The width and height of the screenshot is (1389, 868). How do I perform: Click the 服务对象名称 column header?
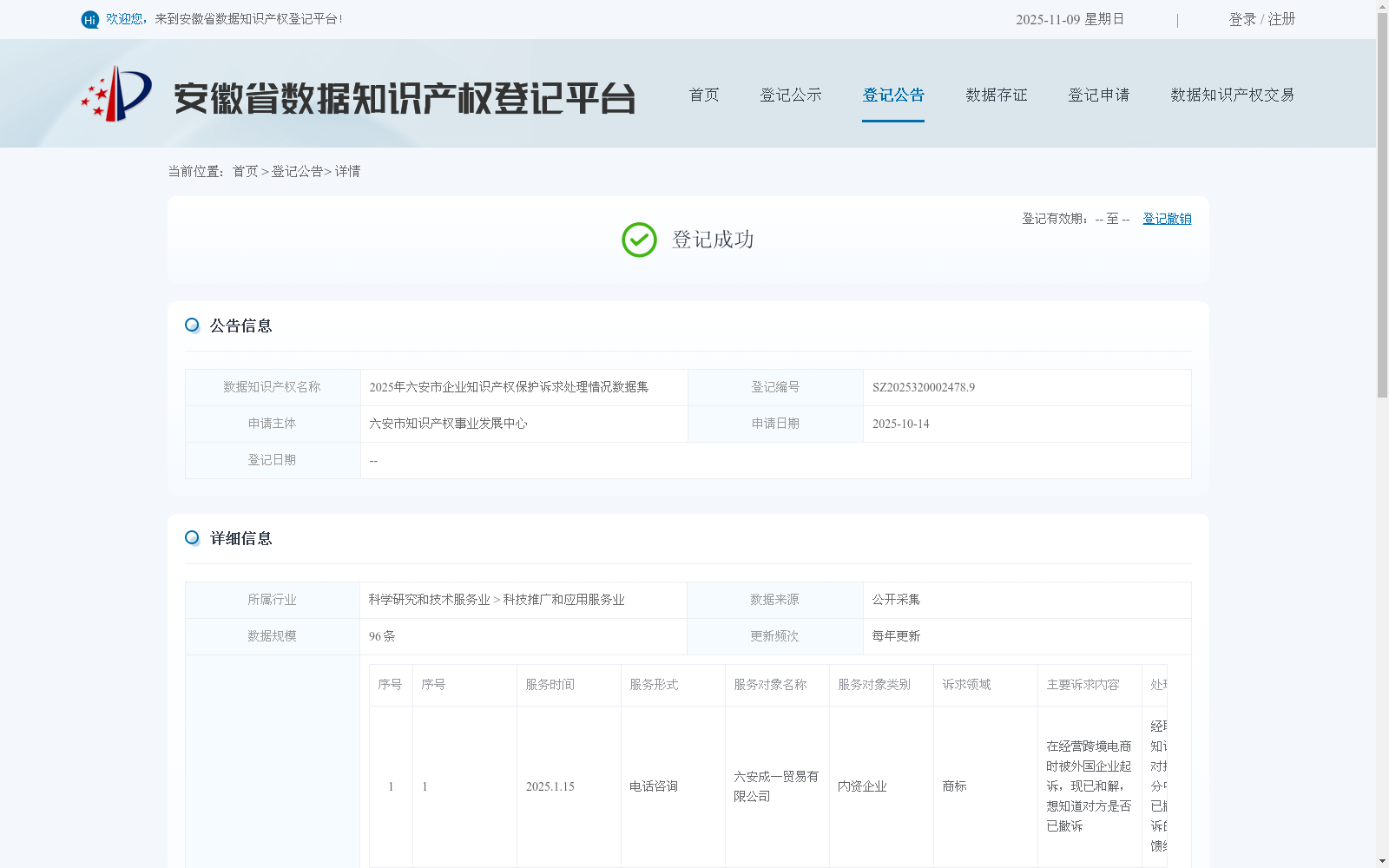point(771,685)
